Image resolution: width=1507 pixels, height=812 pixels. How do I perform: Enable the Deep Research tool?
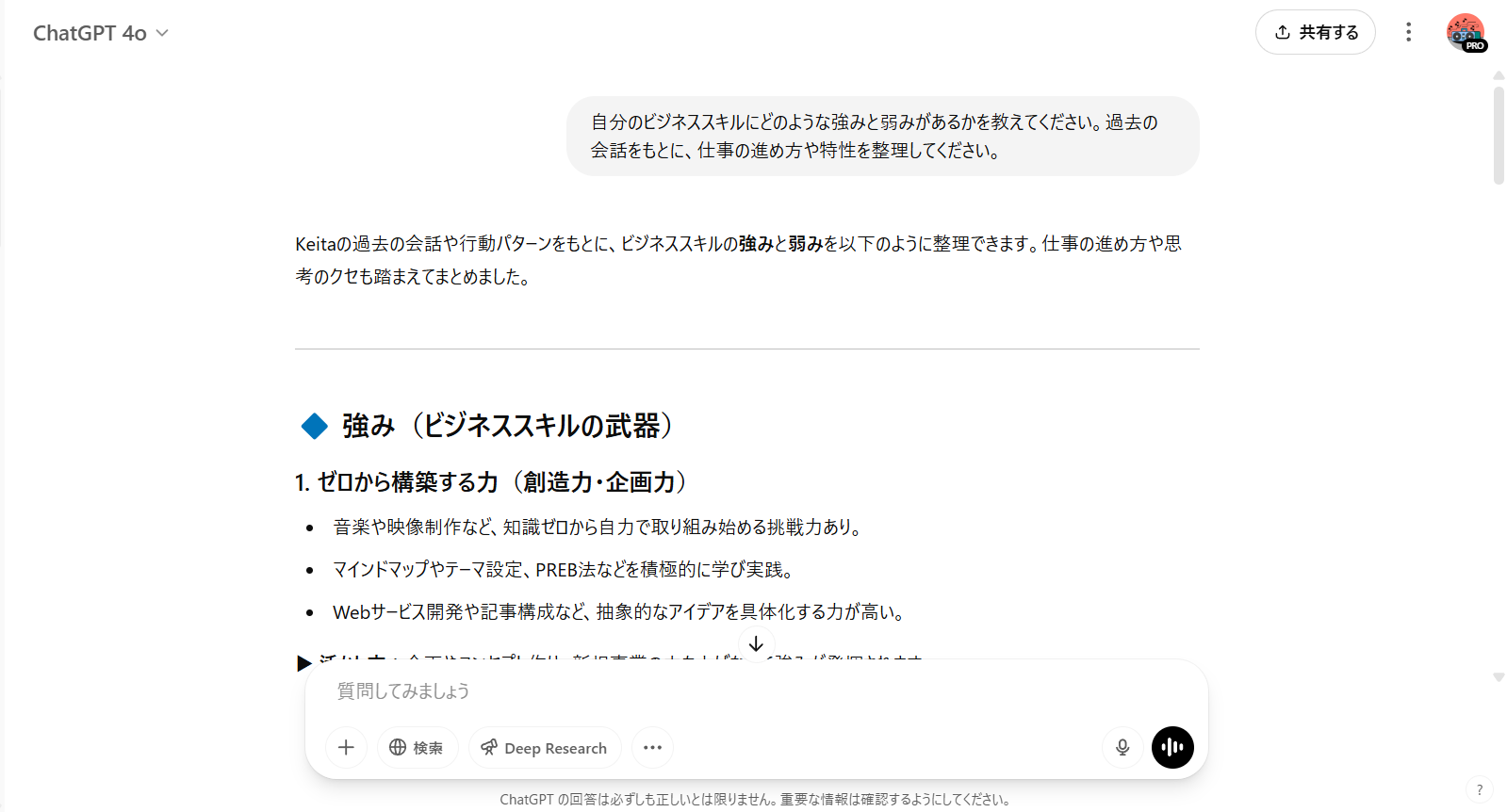(x=545, y=747)
